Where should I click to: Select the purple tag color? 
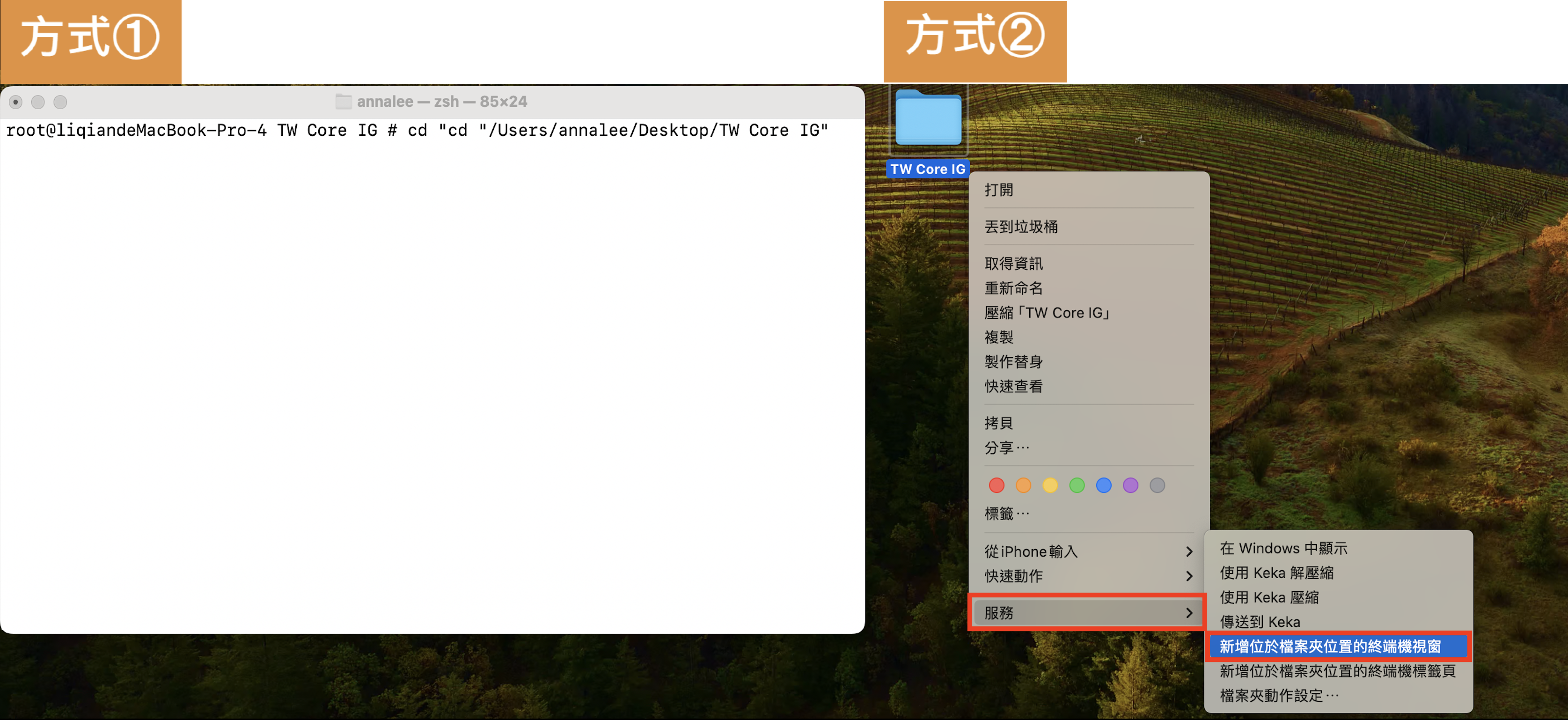1130,485
